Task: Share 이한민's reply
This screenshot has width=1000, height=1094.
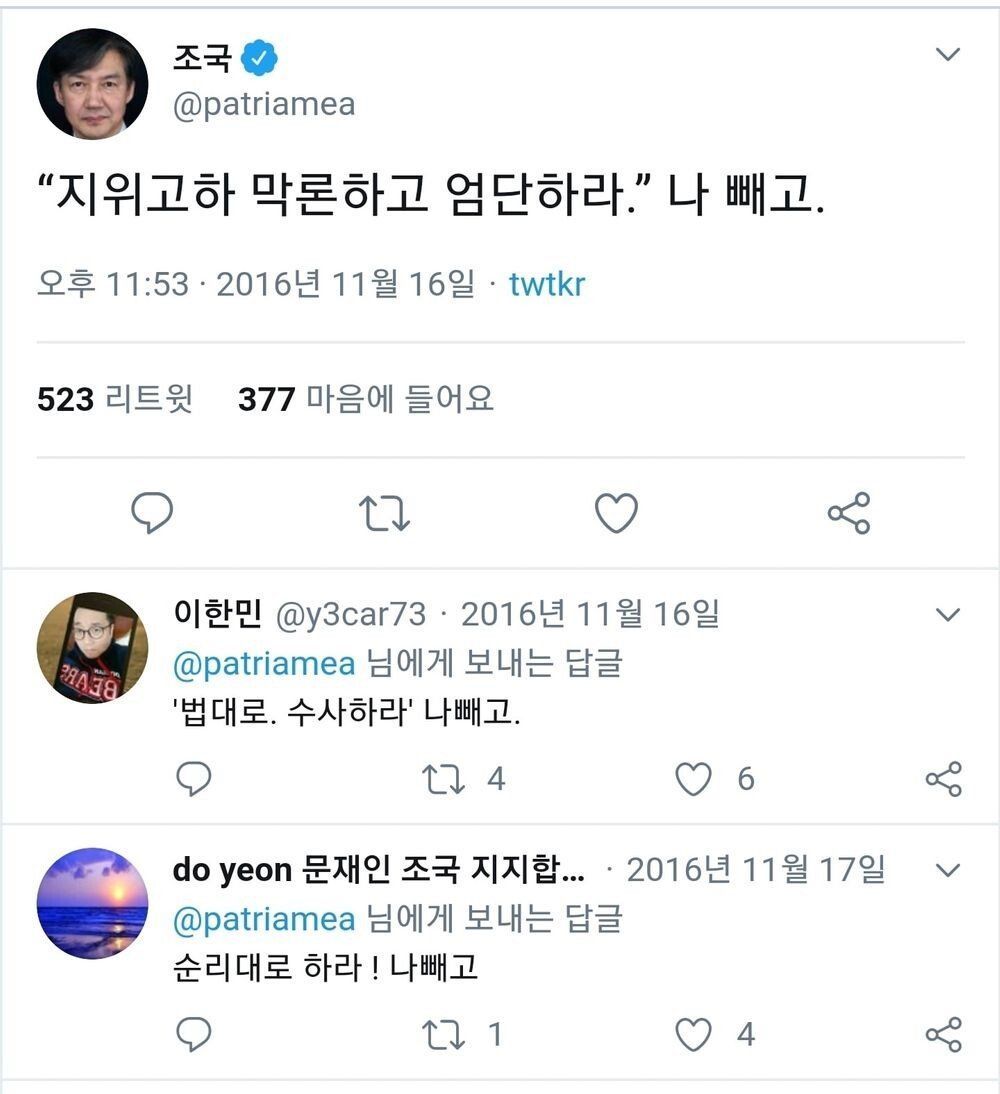Action: [943, 779]
